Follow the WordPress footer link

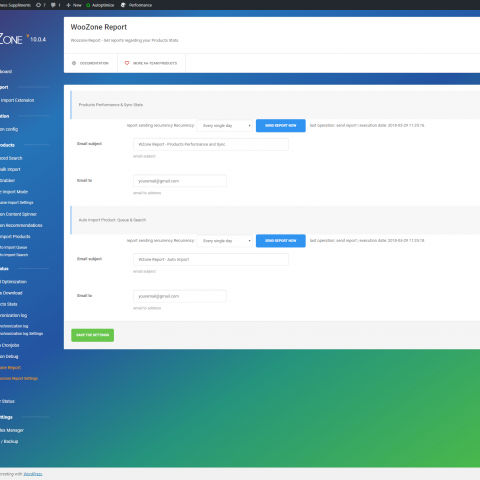tap(33, 474)
